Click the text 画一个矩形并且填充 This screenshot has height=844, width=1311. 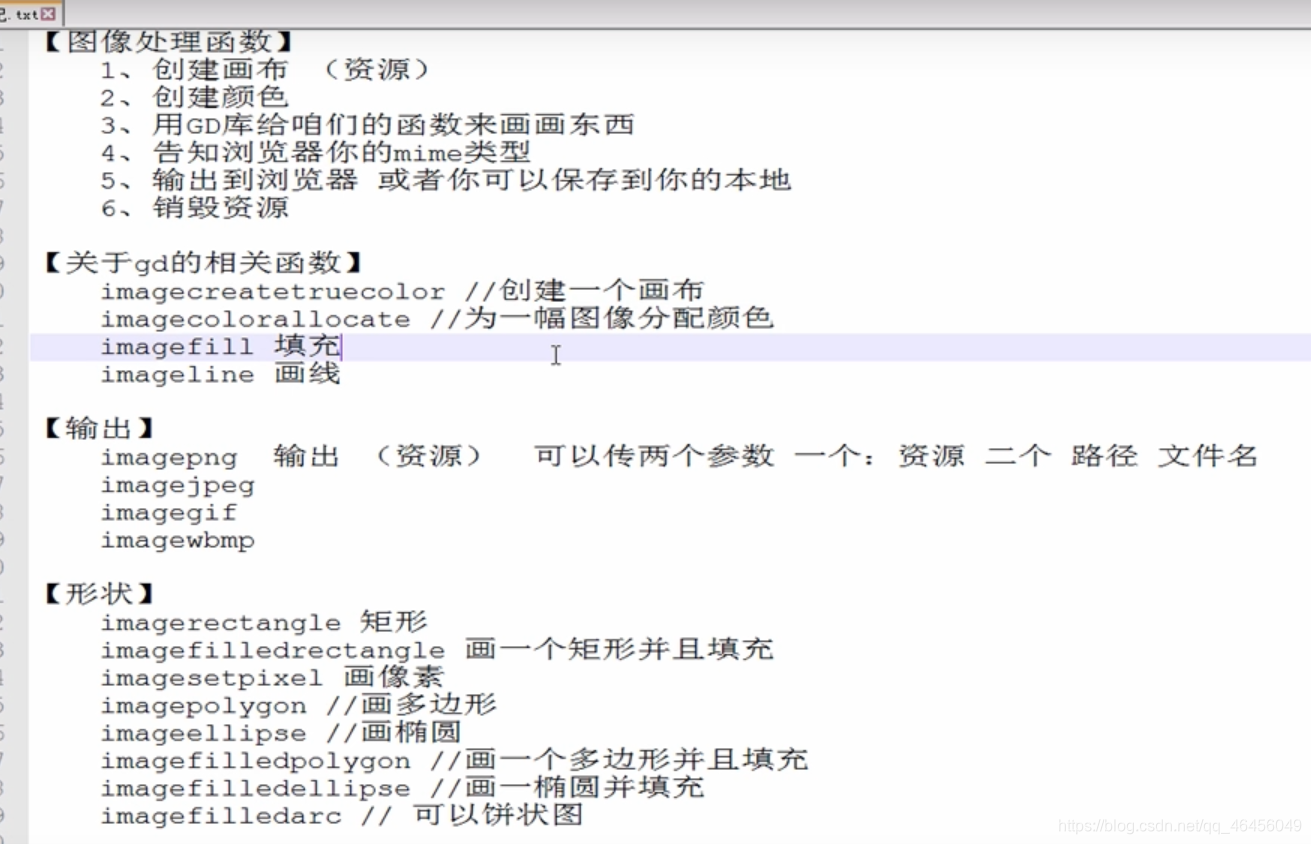619,649
